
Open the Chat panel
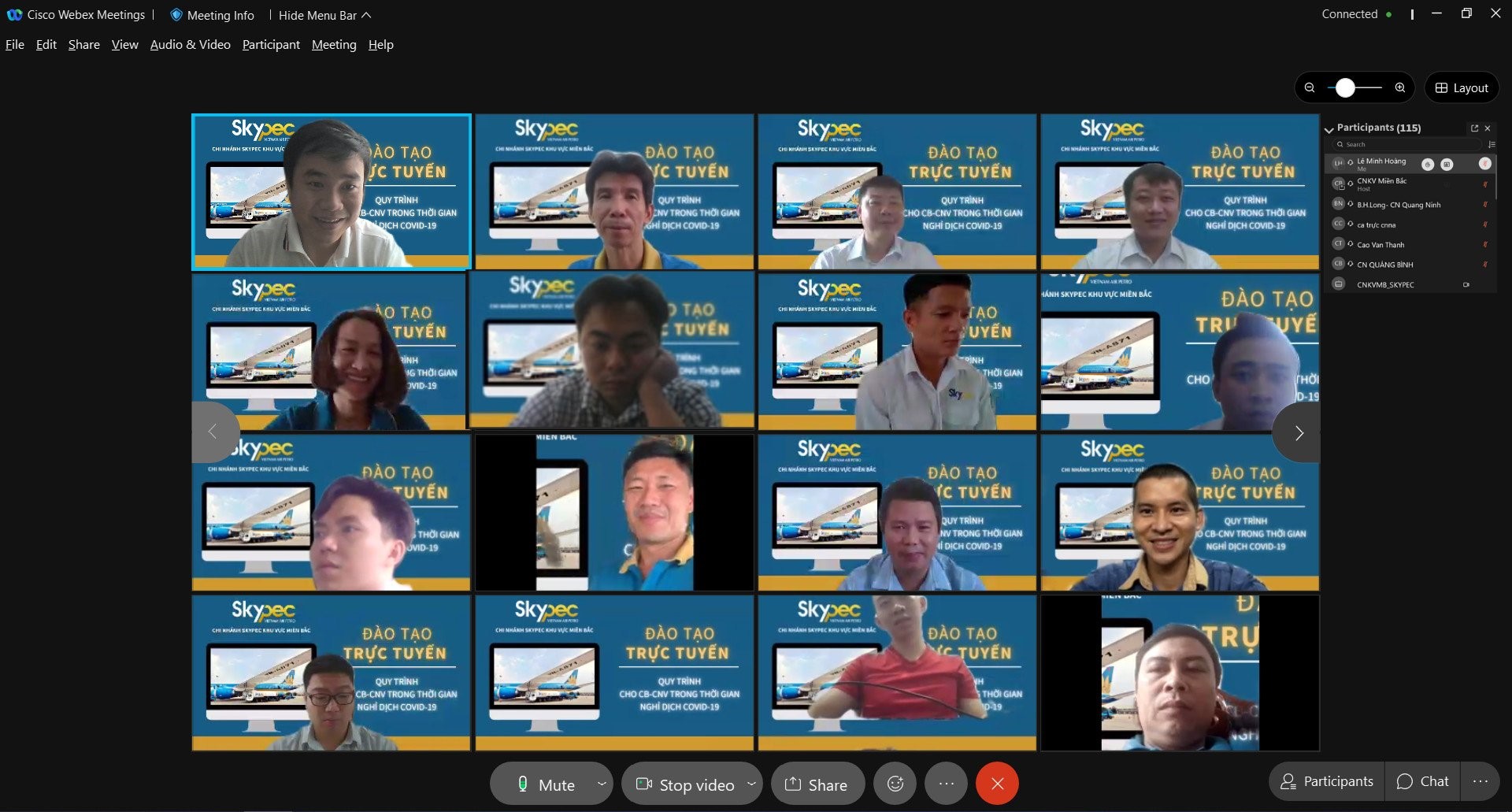point(1422,781)
